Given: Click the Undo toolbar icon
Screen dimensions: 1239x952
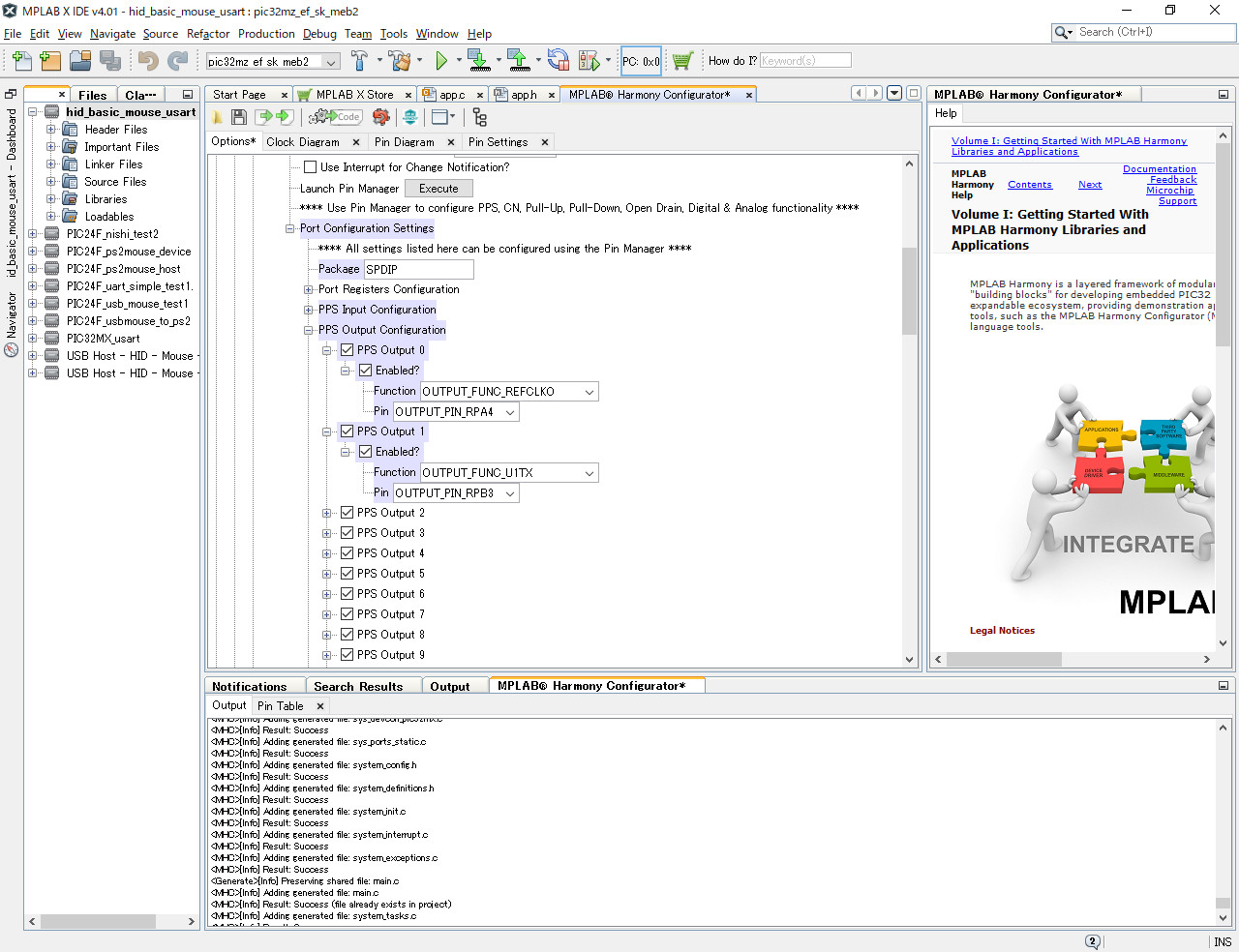Looking at the screenshot, I should click(x=148, y=61).
